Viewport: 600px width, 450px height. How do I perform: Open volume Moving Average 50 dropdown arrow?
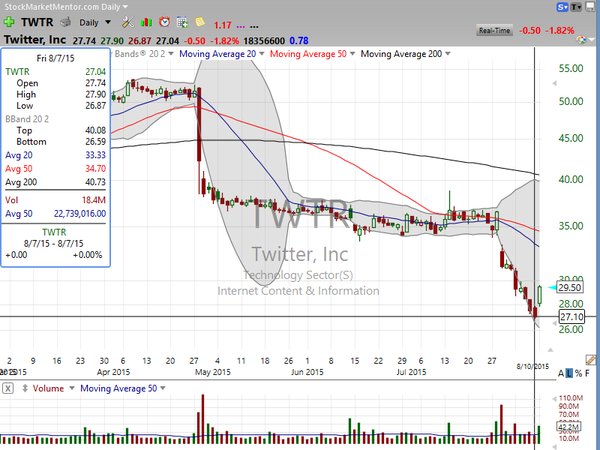point(163,388)
